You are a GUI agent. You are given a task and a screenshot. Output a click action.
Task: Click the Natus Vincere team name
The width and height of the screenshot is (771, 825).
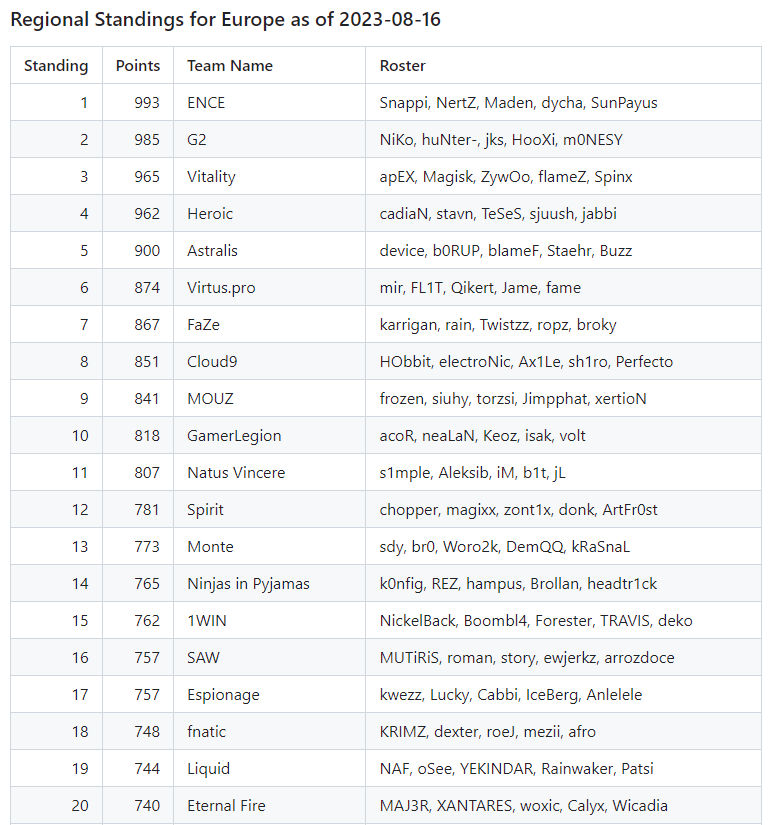click(x=236, y=472)
